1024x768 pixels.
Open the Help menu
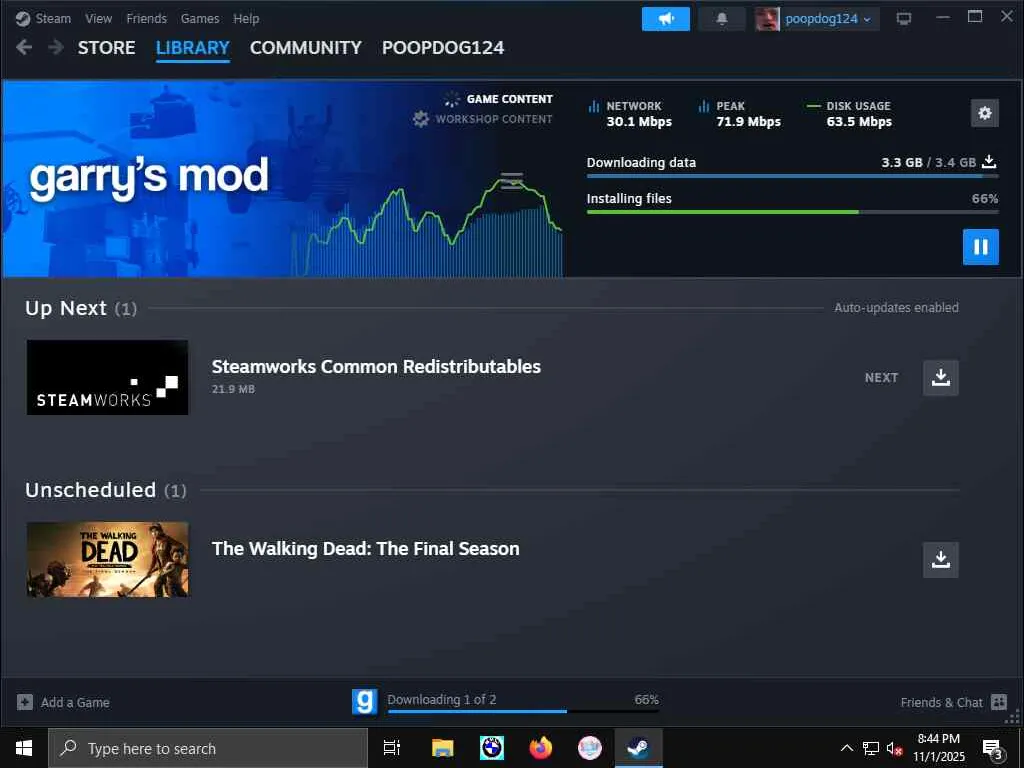pos(246,19)
